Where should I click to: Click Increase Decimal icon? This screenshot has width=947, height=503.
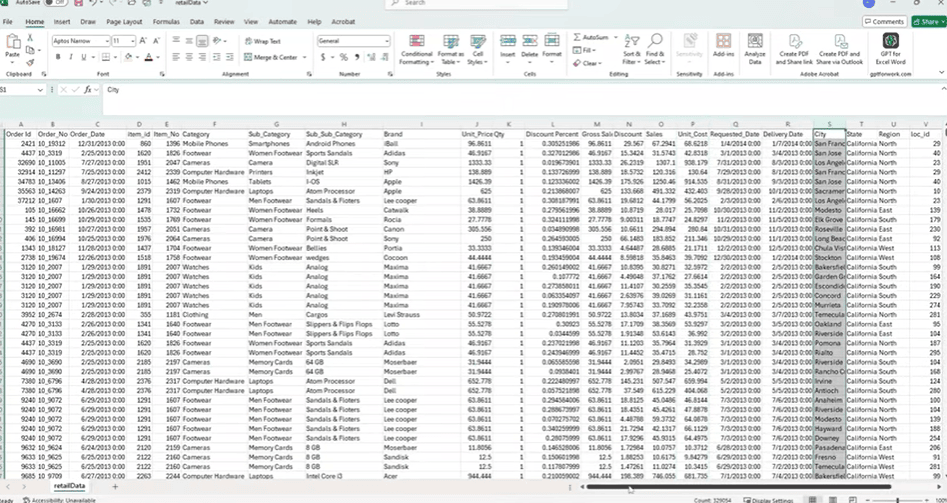click(x=370, y=57)
